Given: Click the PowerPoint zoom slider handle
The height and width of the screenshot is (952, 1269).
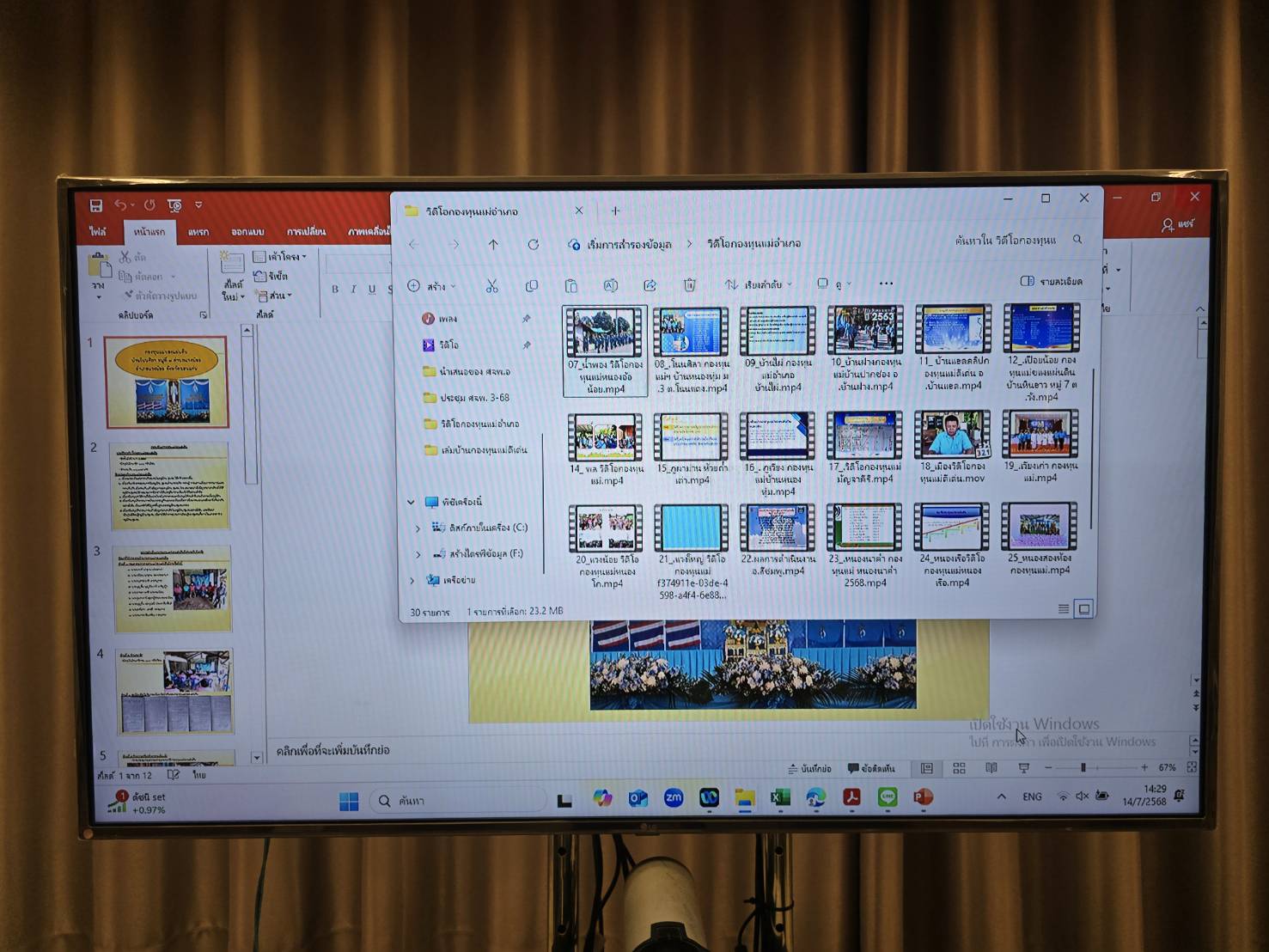Looking at the screenshot, I should 1083,767.
